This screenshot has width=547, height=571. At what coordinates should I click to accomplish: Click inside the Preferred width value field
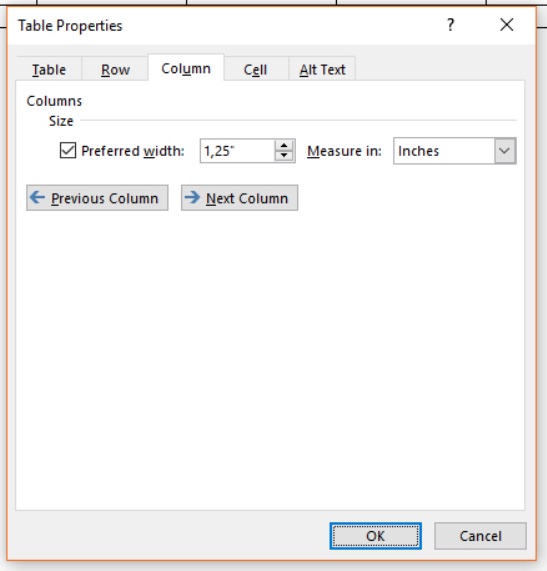pos(237,151)
